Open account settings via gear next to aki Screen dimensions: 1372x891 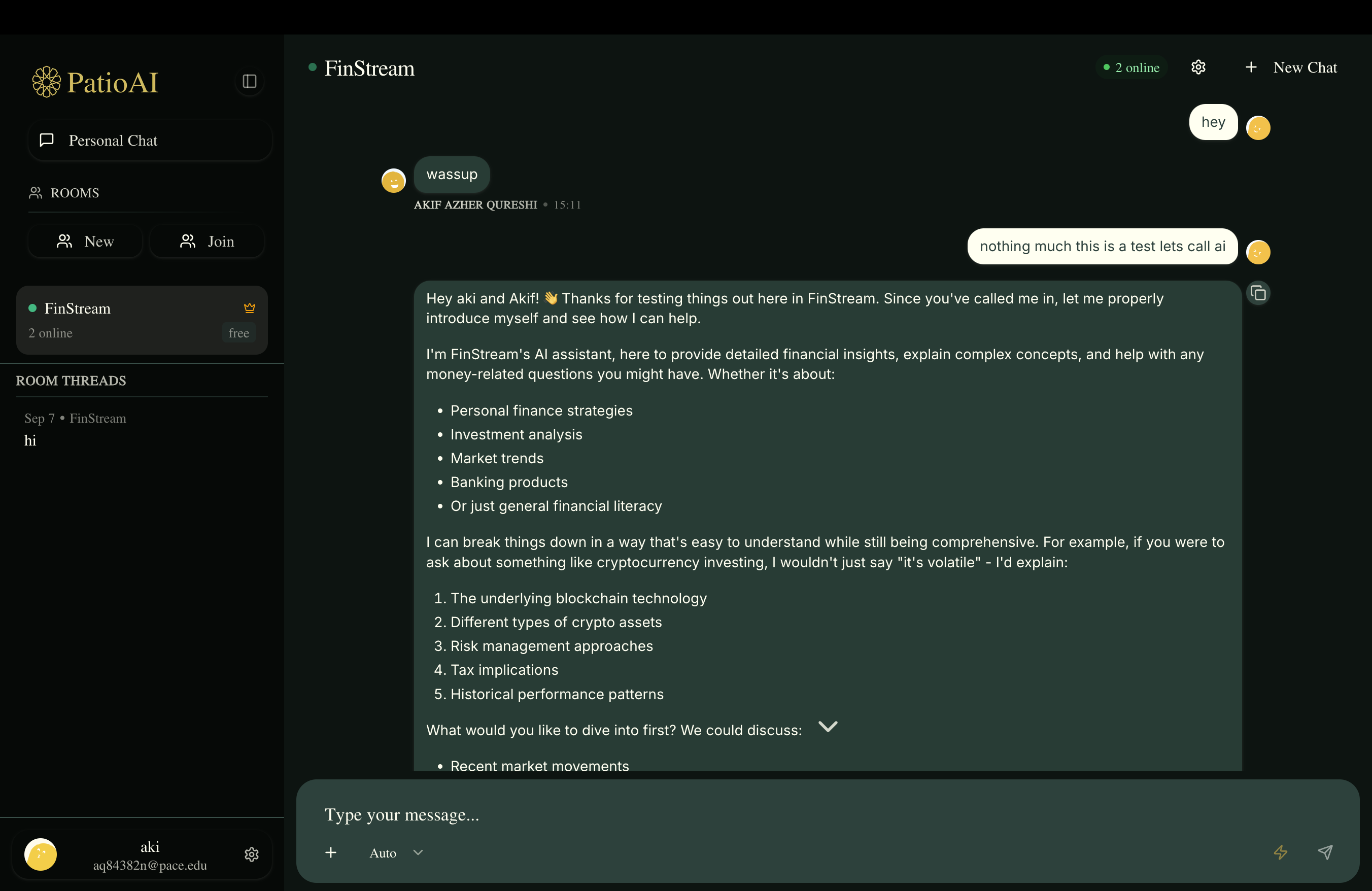pyautogui.click(x=251, y=854)
